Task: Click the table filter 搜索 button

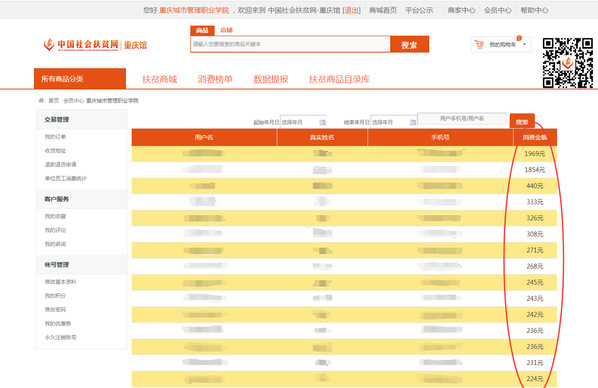Action: click(x=522, y=121)
